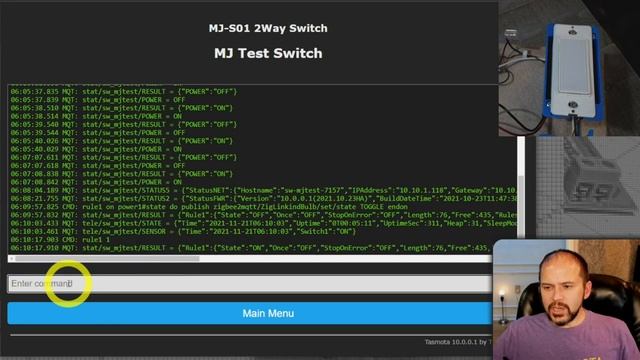Screen dimensions: 640x360
Task: Click the 06:10:17.903 CMD: rule1 1 log line
Action: coord(60,240)
